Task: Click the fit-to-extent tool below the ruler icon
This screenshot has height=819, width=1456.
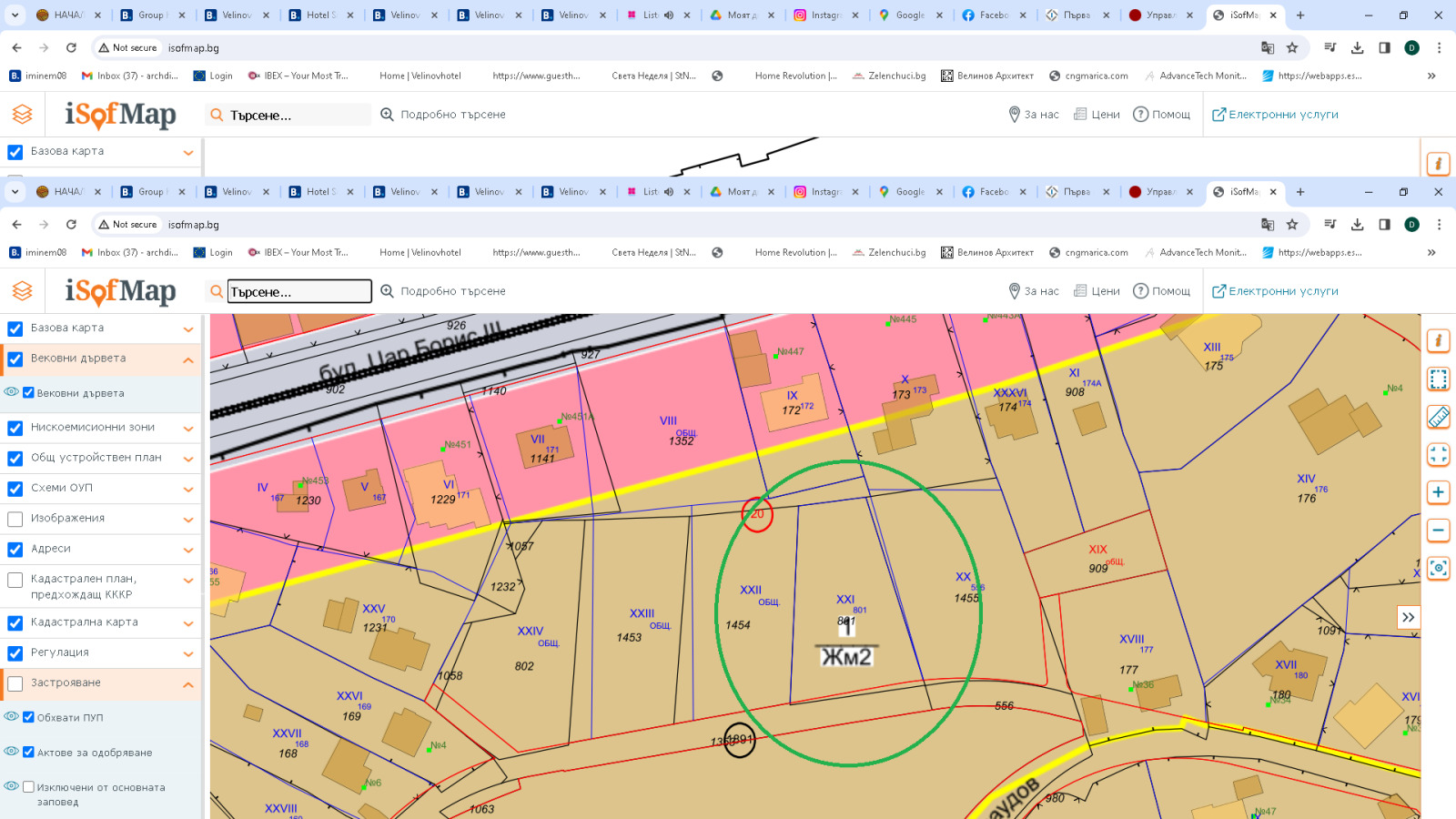Action: (1438, 455)
